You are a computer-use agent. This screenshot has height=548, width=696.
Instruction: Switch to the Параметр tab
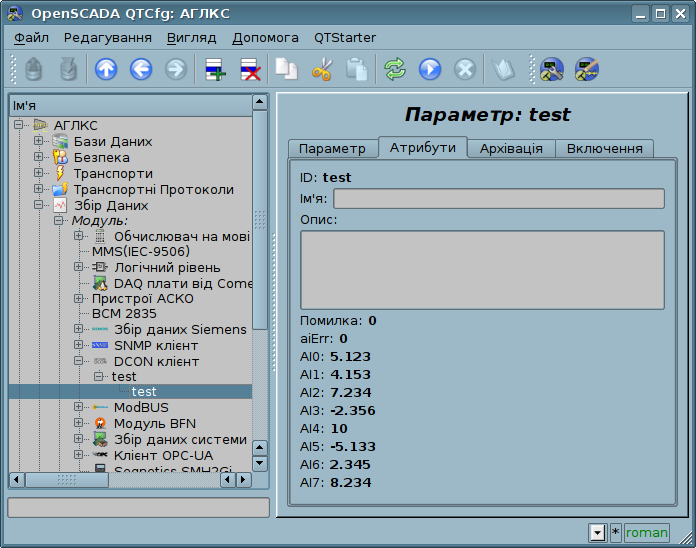click(x=332, y=148)
